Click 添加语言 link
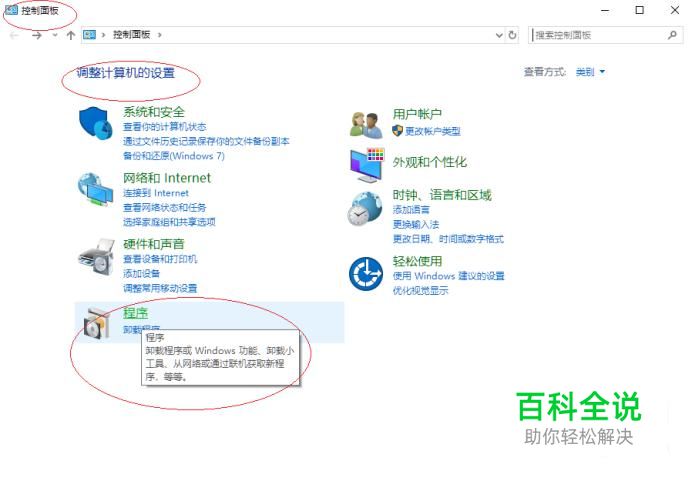Image resolution: width=692 pixels, height=481 pixels. click(x=411, y=210)
